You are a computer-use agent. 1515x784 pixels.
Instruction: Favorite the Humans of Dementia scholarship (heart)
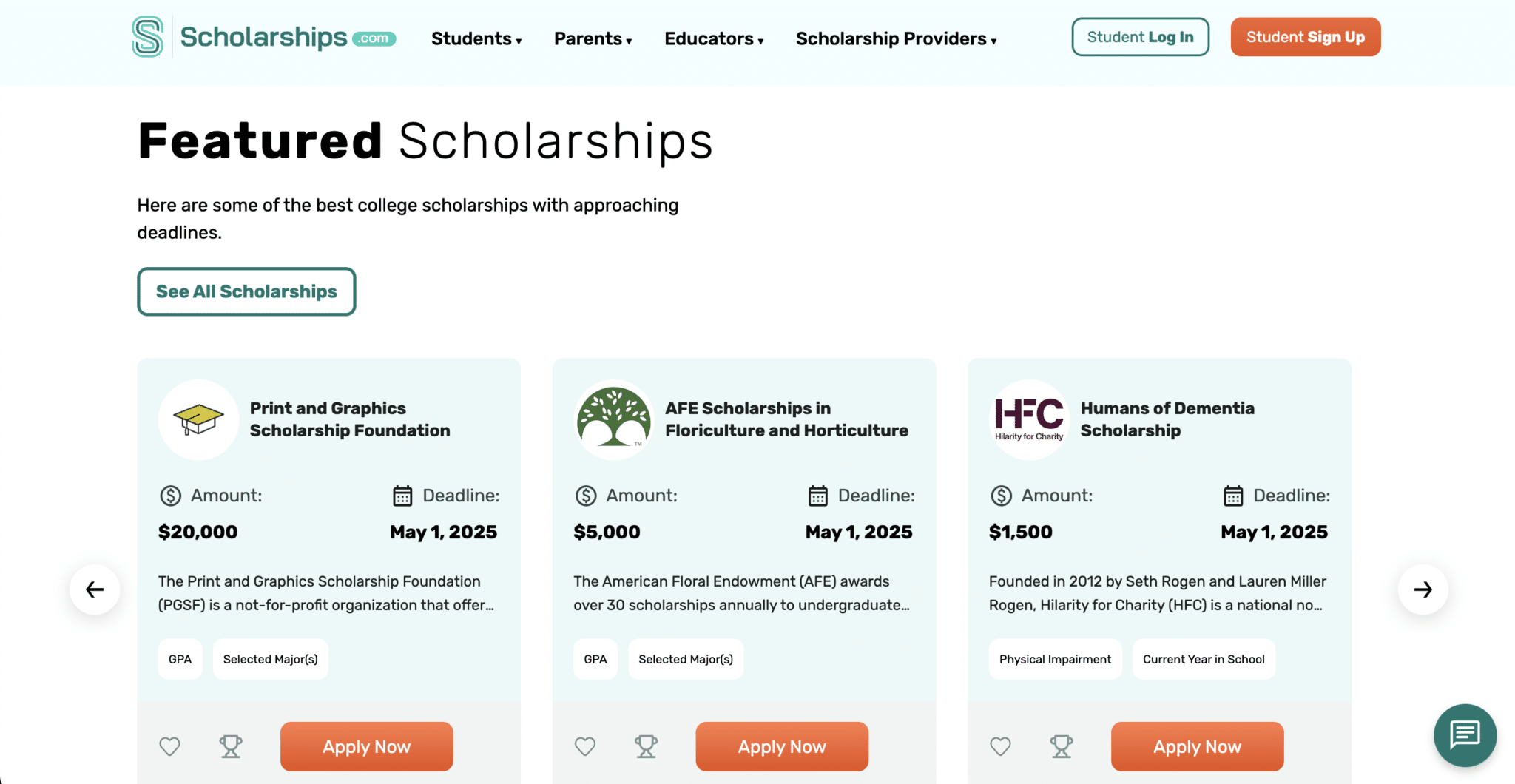(1001, 746)
